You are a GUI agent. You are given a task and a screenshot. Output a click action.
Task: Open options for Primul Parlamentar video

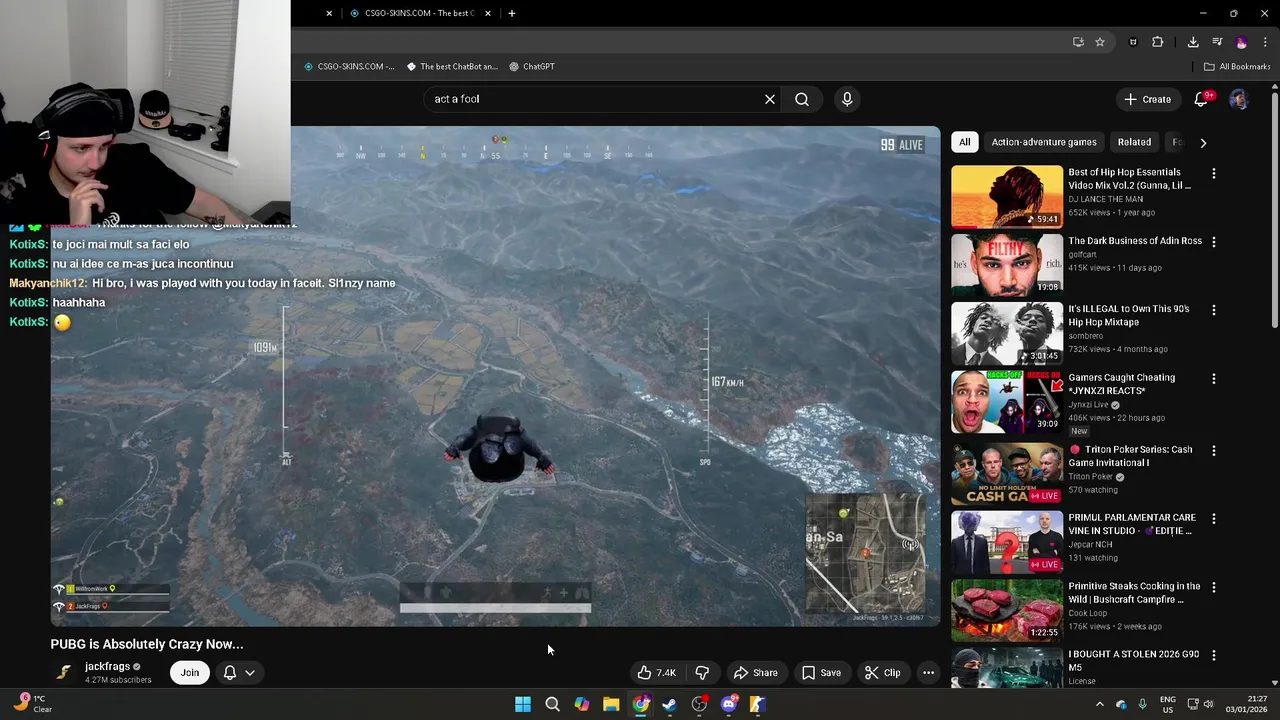pyautogui.click(x=1214, y=519)
